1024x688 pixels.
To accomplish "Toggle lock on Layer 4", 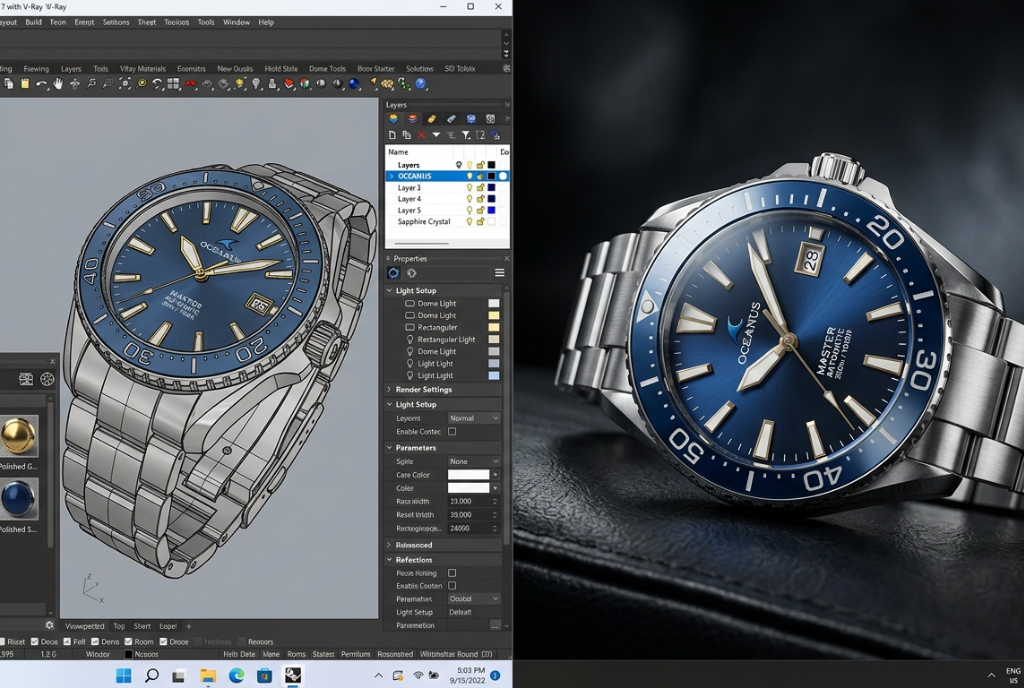I will point(480,198).
